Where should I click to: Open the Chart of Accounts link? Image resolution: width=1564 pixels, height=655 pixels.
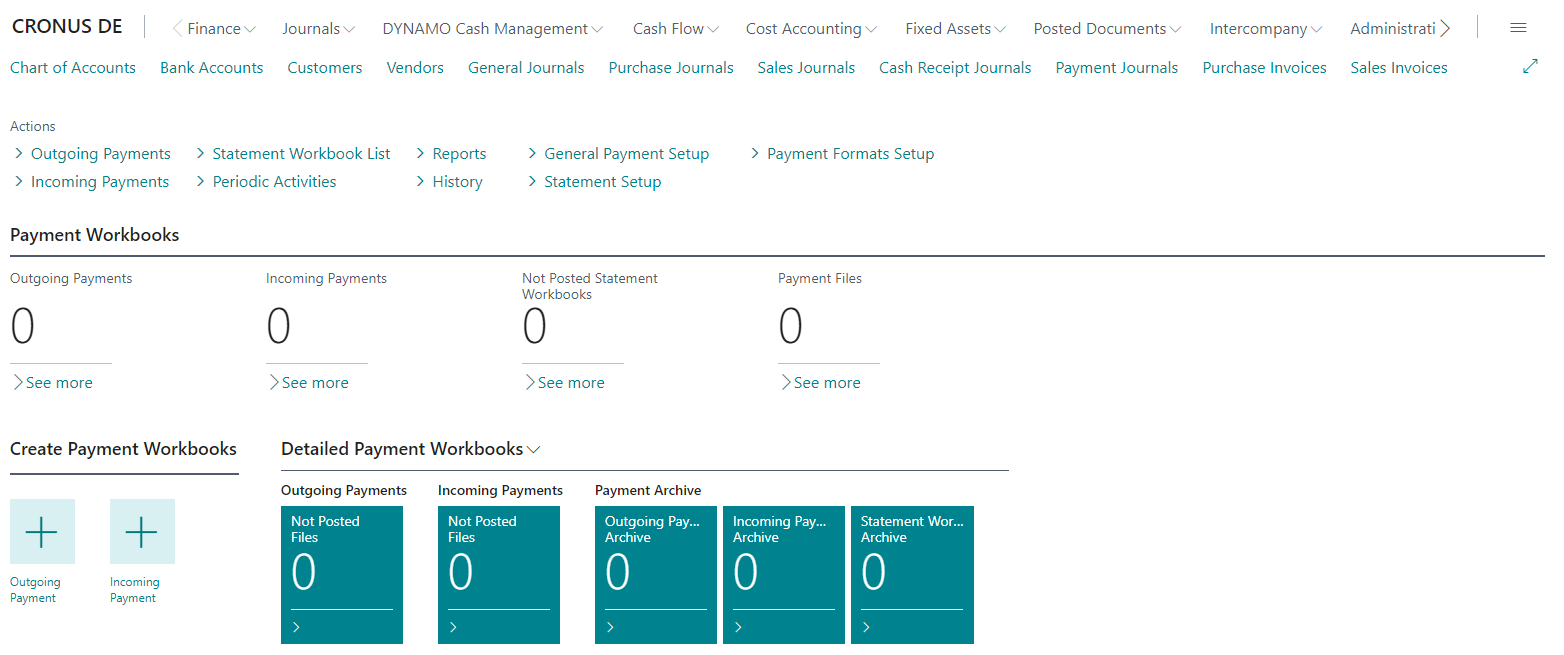click(73, 68)
